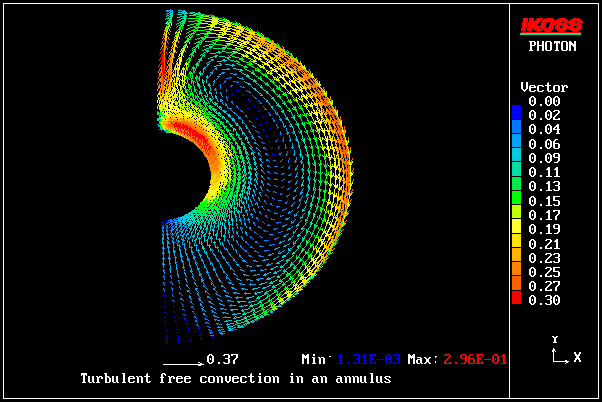The width and height of the screenshot is (602, 402).
Task: Pick the red 0.30 legend swatch
Action: point(516,299)
